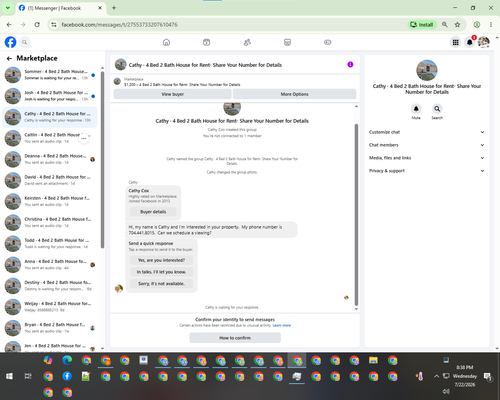Open the notifications bell with badge
Screen dimensions: 500x400
click(470, 42)
